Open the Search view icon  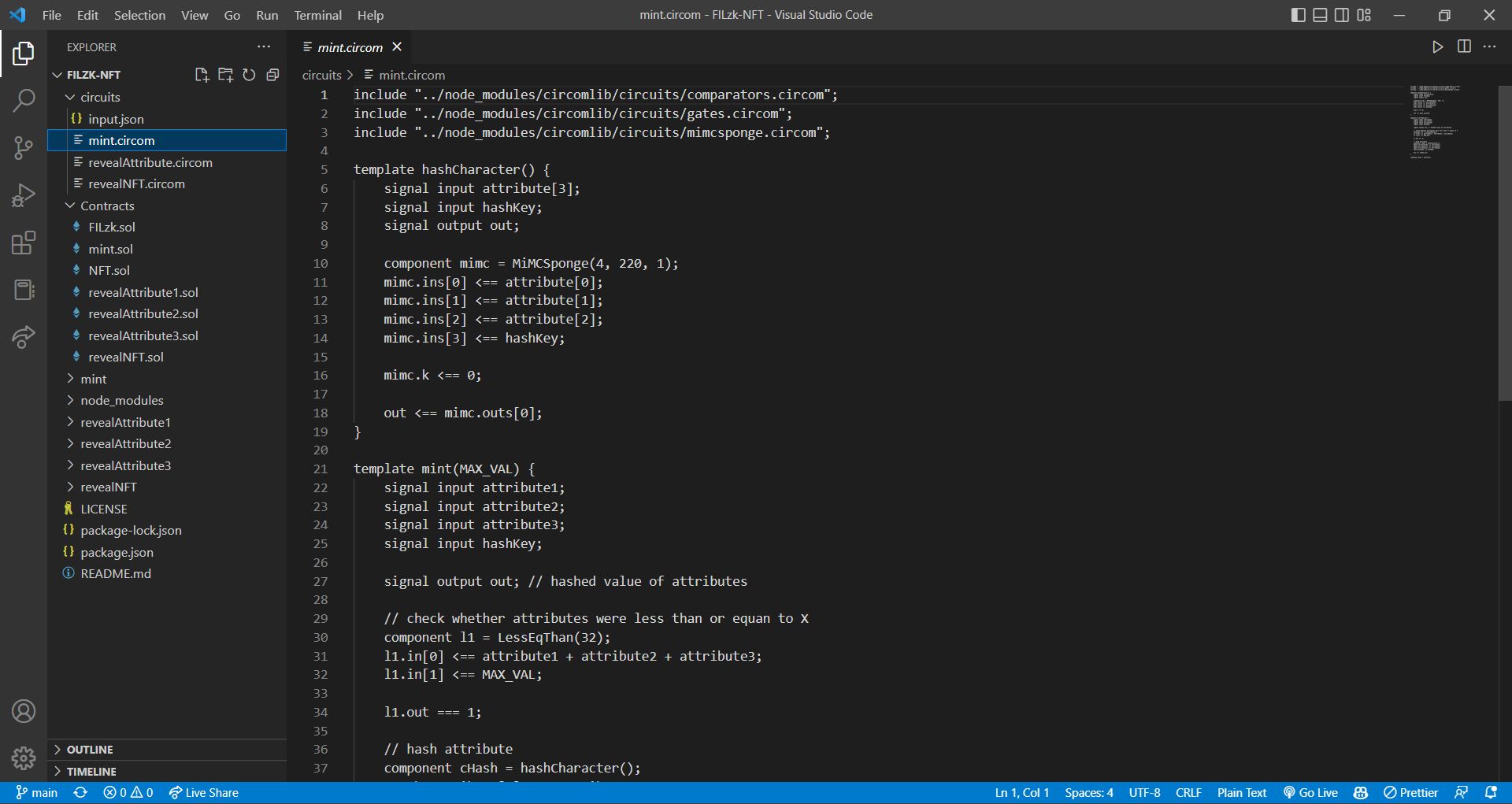tap(24, 100)
